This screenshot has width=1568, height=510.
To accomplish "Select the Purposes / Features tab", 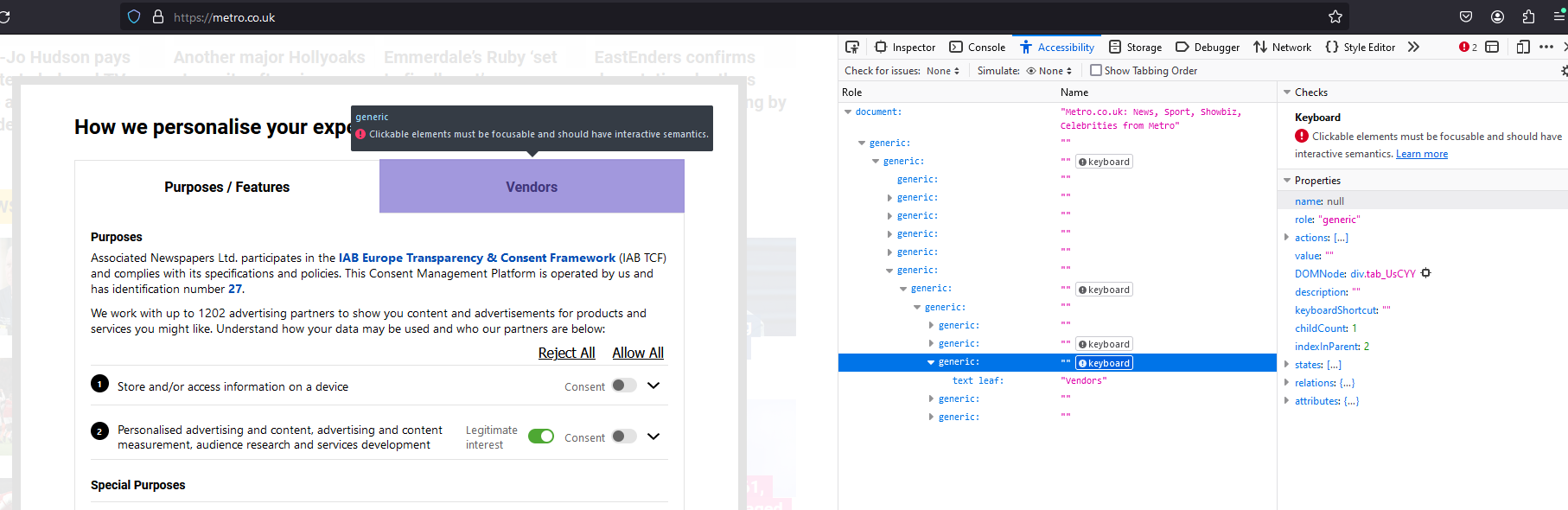I will coord(227,187).
